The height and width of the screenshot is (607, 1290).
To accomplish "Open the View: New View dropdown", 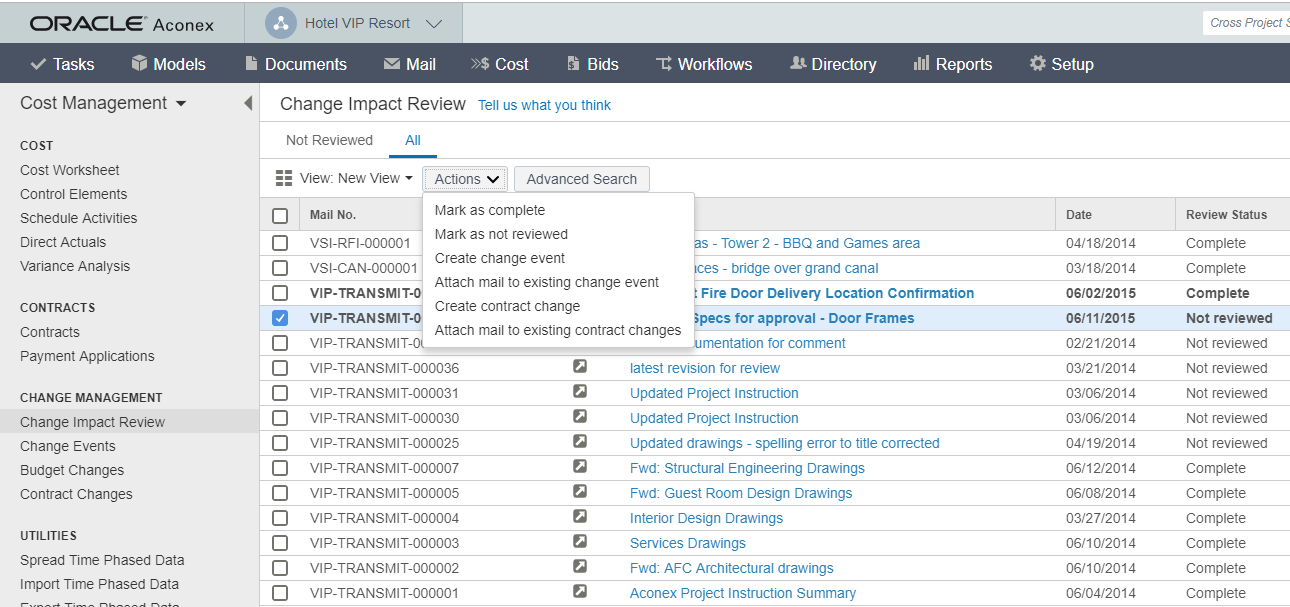I will coord(357,179).
